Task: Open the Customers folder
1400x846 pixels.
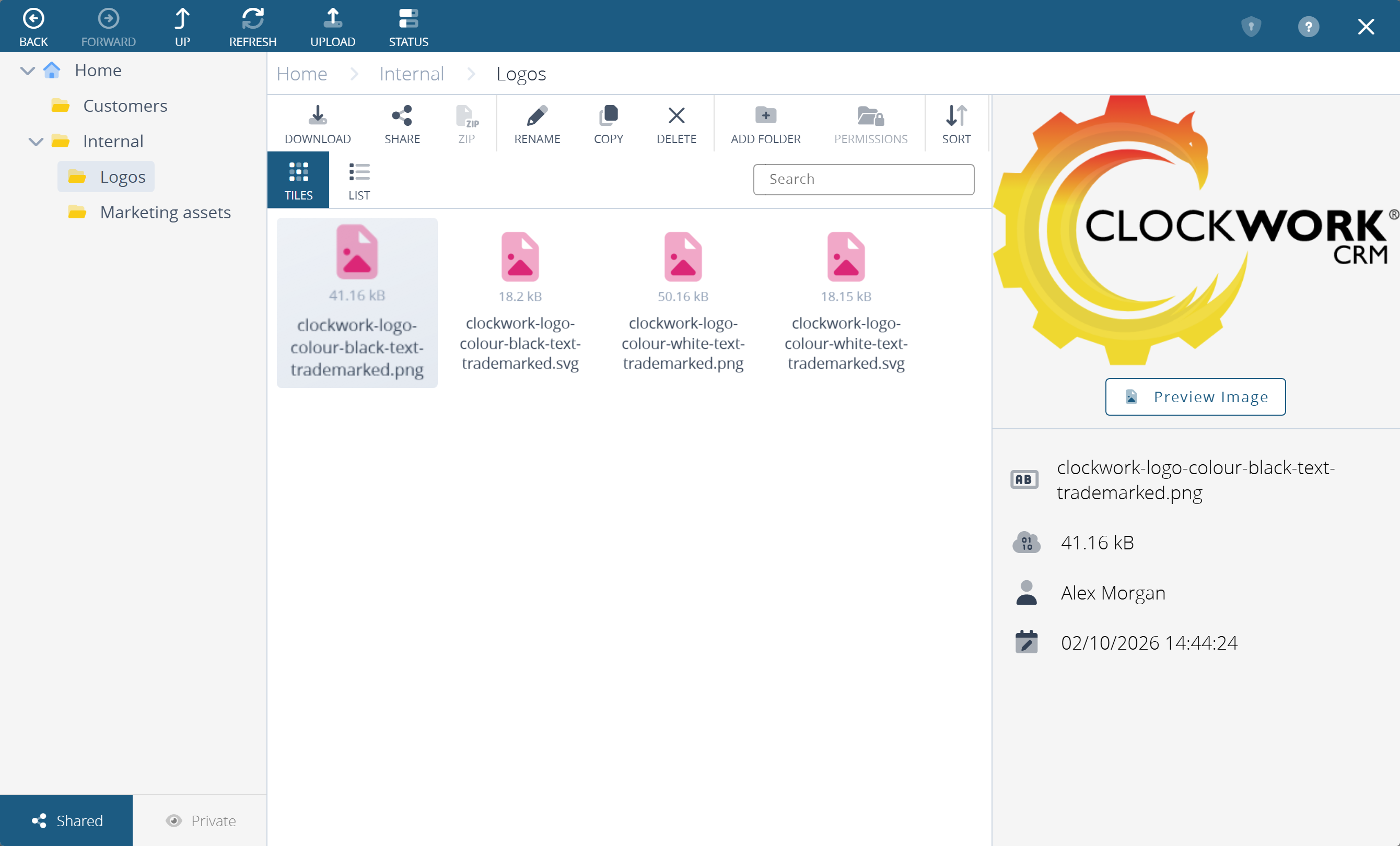Action: point(109,105)
